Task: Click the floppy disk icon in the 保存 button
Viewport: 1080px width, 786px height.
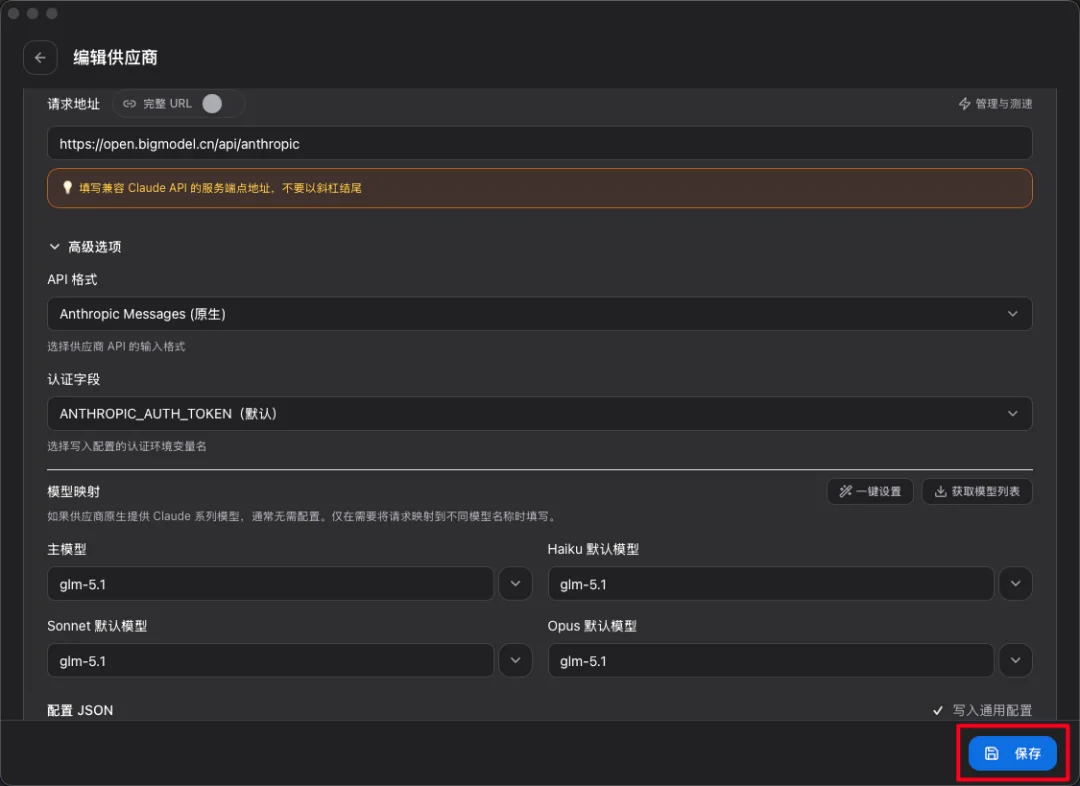Action: (989, 753)
